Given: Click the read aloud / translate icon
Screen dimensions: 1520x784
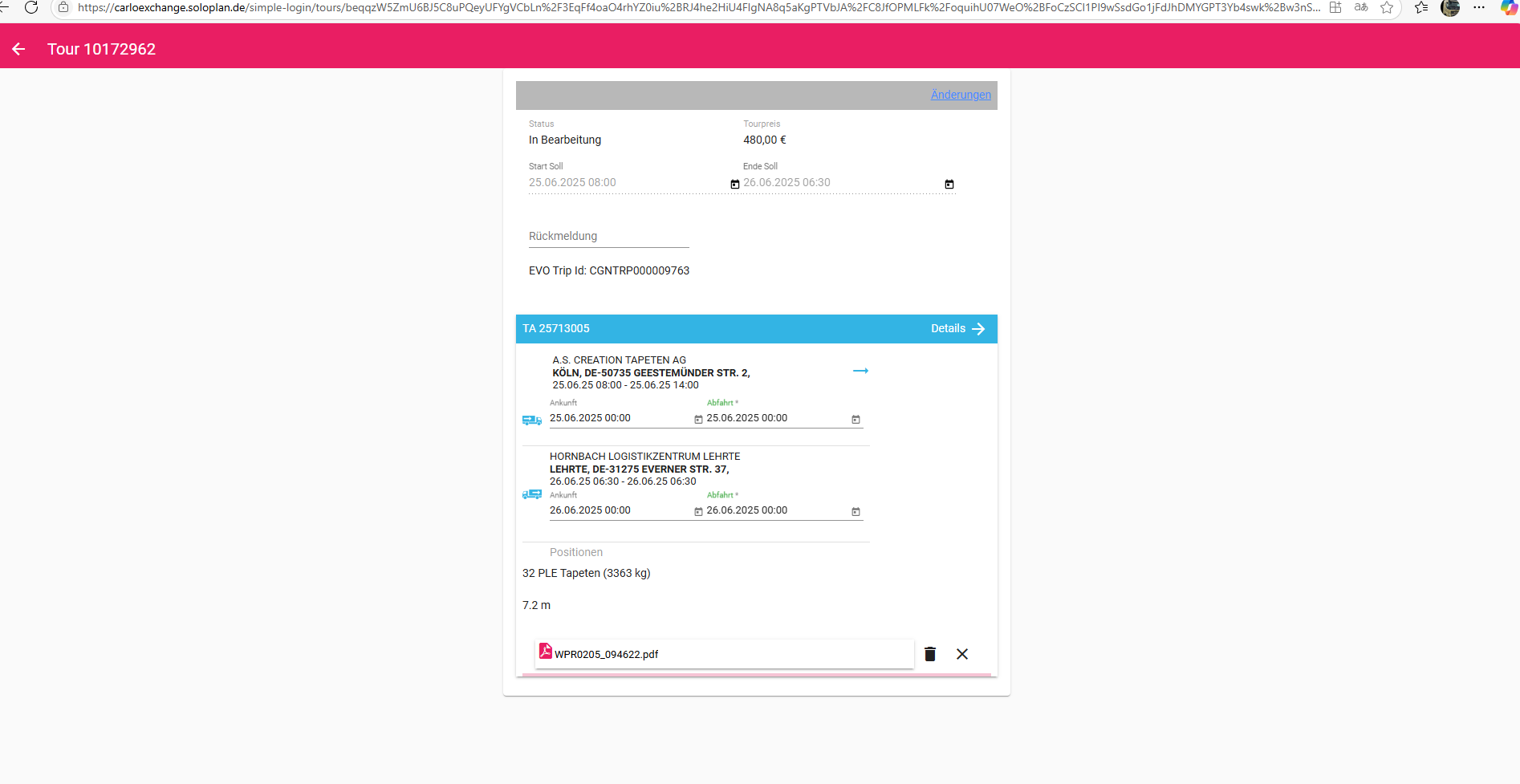Looking at the screenshot, I should tap(1361, 7).
